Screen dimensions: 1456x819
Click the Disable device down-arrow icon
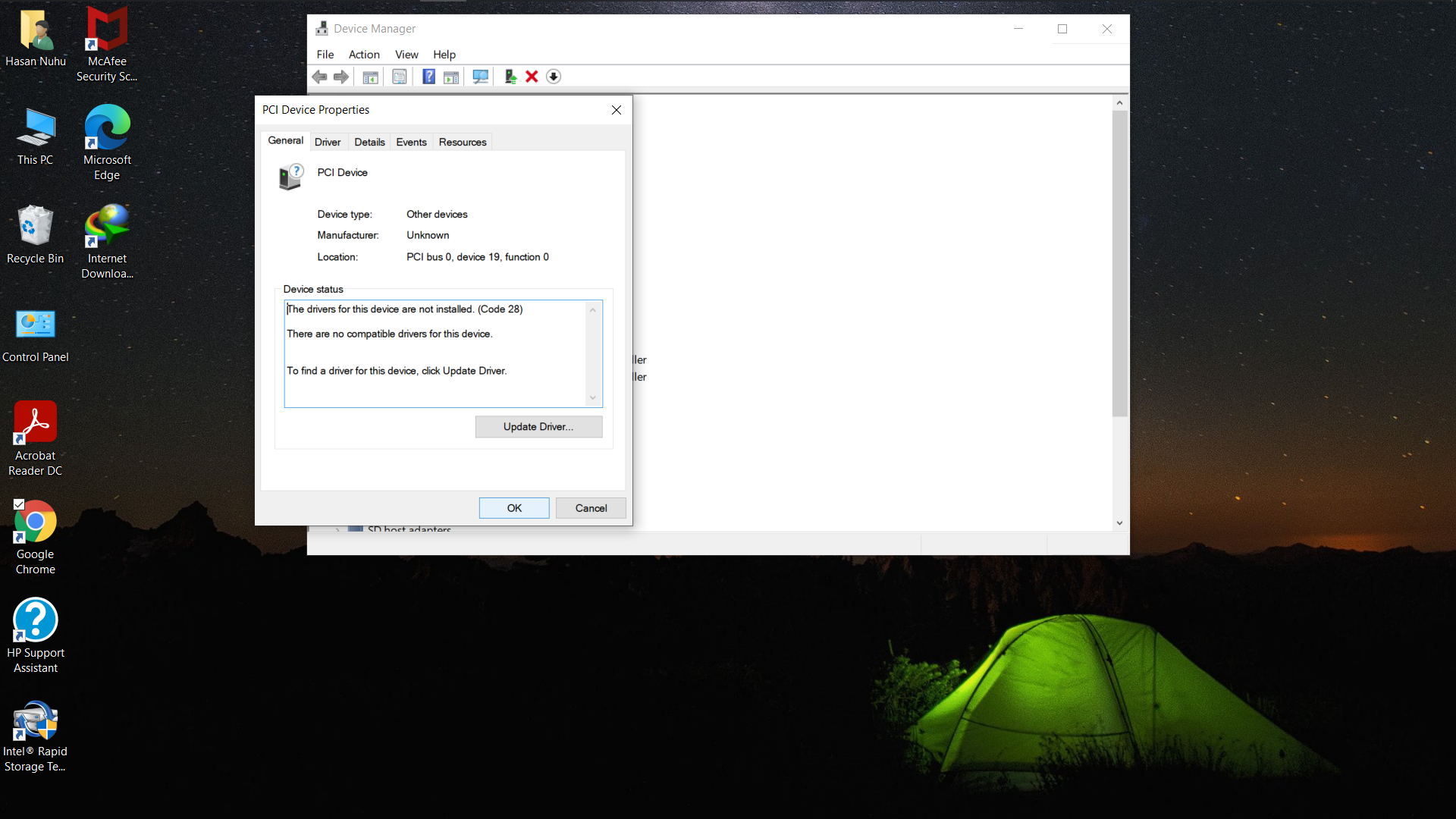554,77
